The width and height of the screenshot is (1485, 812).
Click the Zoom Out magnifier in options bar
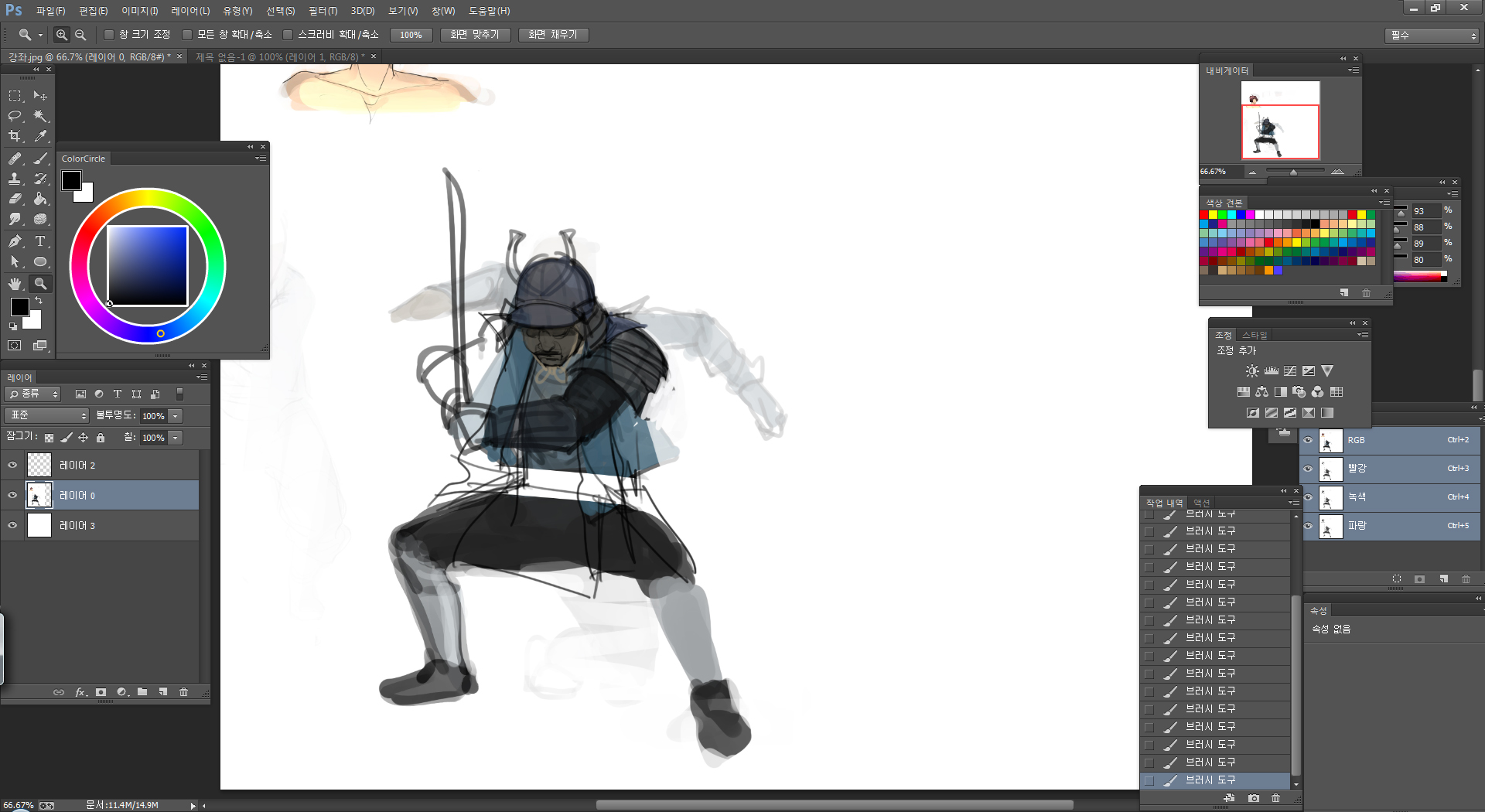[x=80, y=35]
